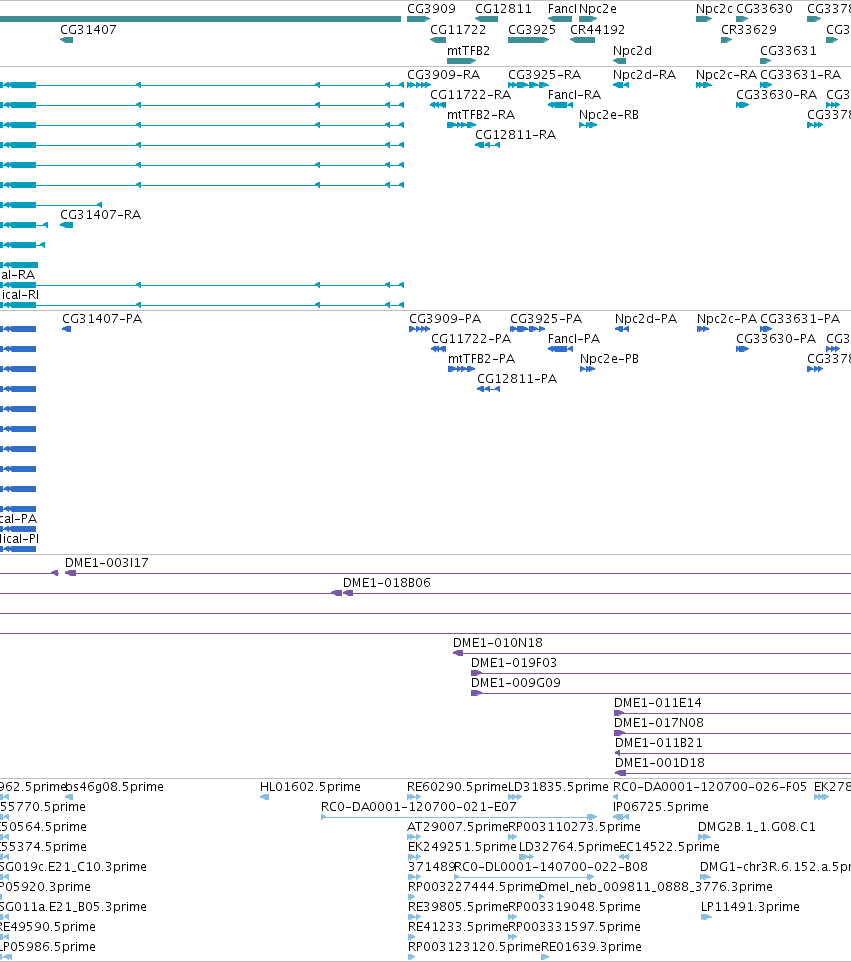Image resolution: width=851 pixels, height=962 pixels.
Task: Click the RE39805.5prime EST label
Action: coord(458,907)
